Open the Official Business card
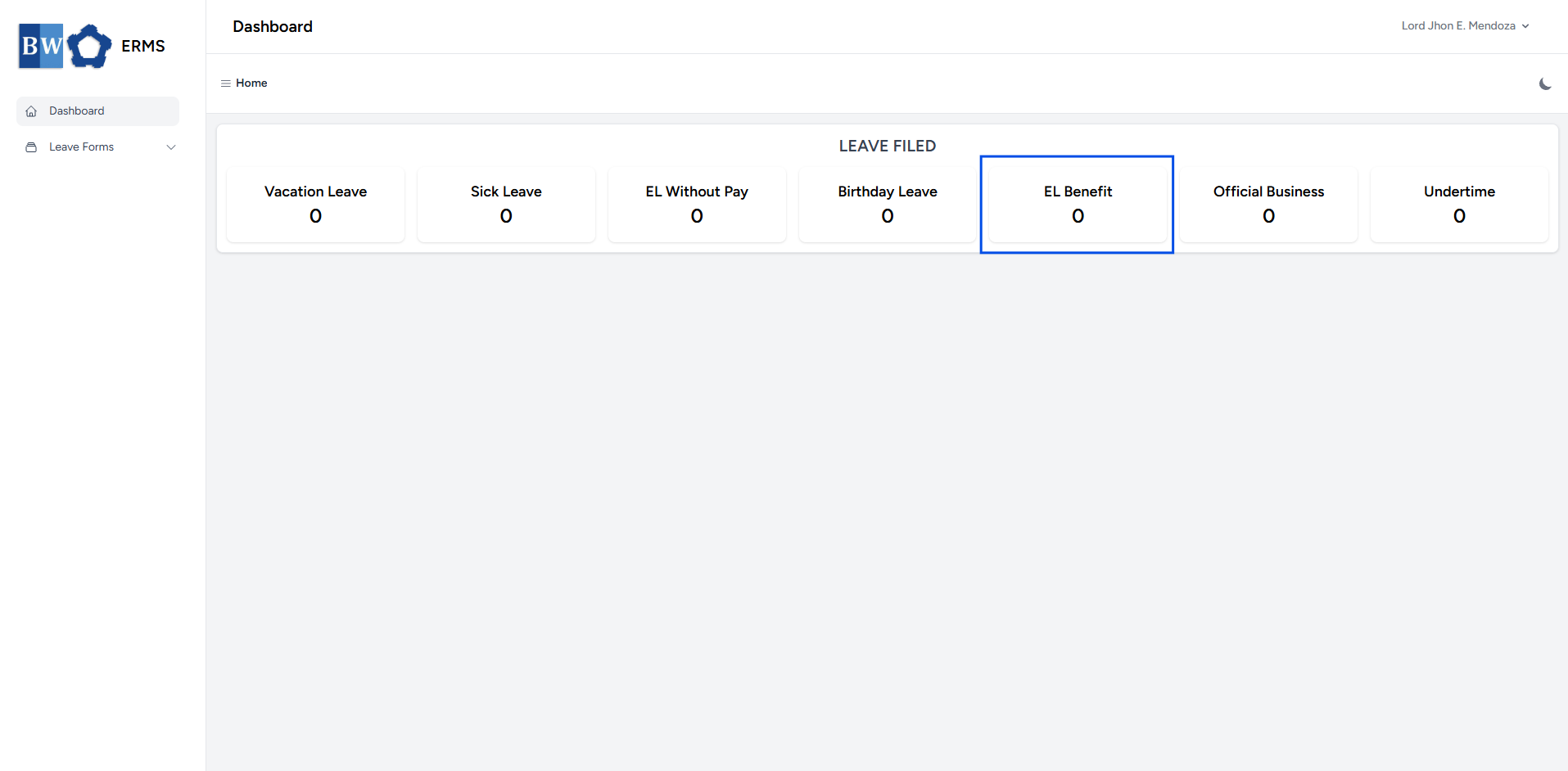Screen dimensions: 1568x771 tap(1268, 205)
